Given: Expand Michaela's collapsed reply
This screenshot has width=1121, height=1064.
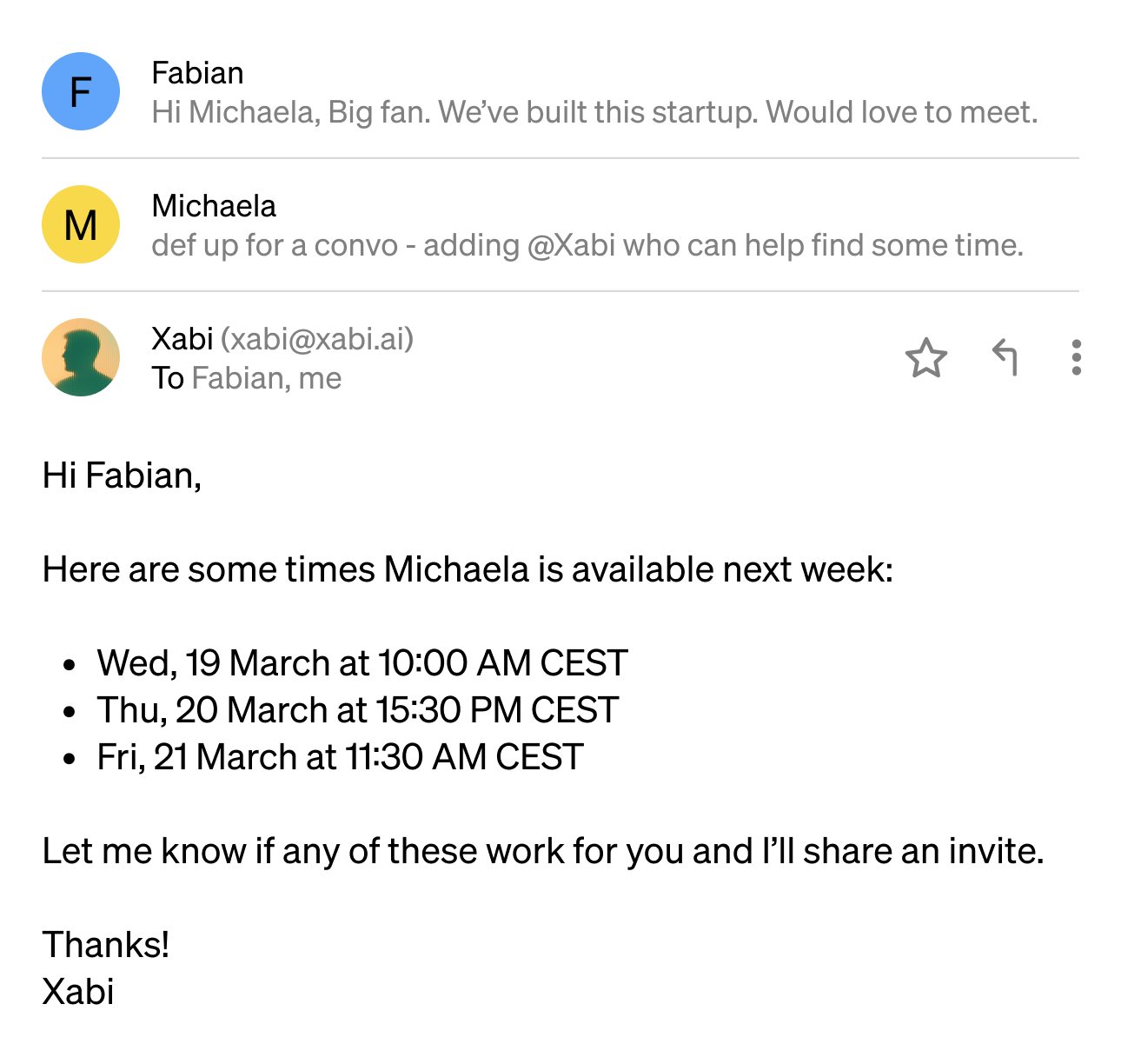Looking at the screenshot, I should point(587,245).
